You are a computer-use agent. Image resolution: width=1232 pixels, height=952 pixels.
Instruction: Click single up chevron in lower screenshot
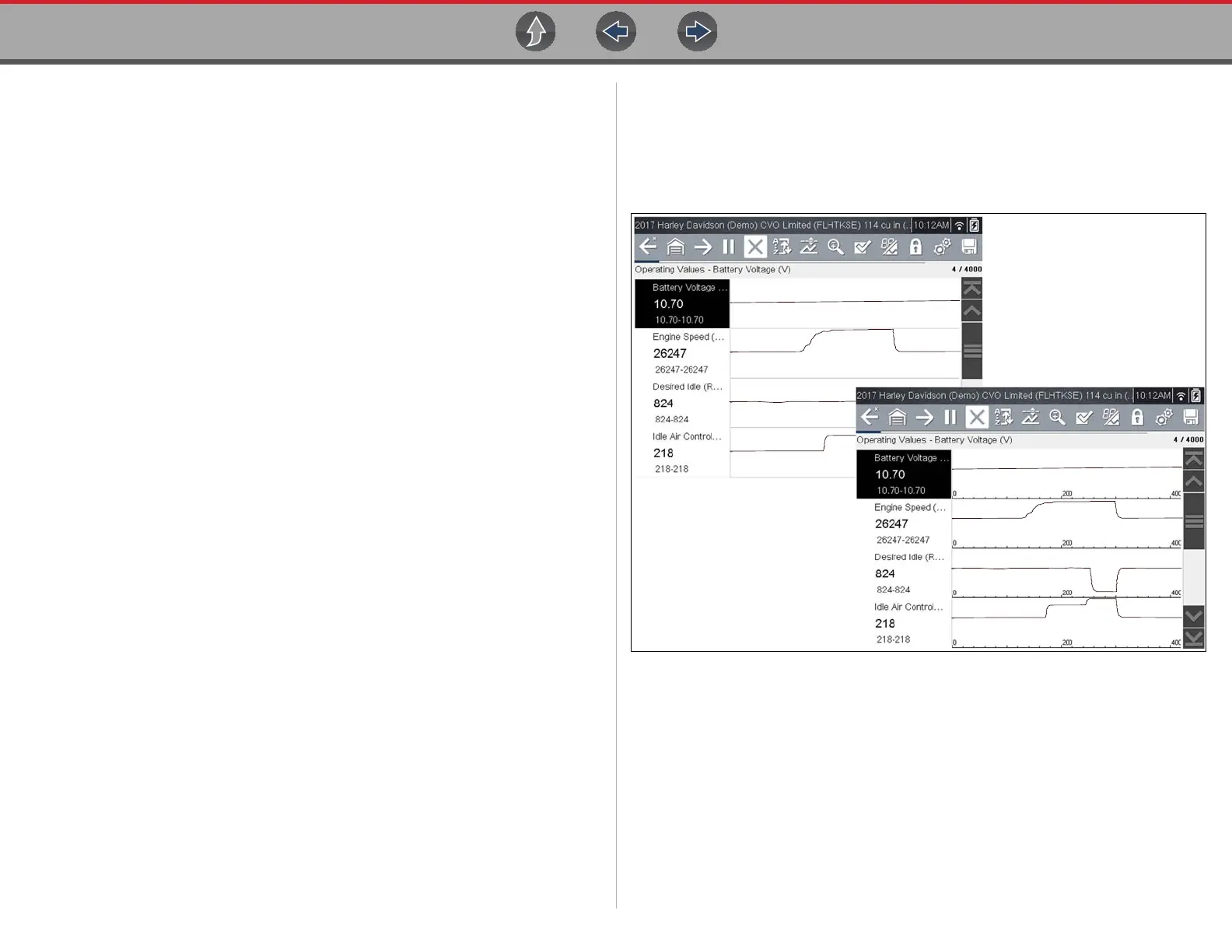pyautogui.click(x=1194, y=481)
